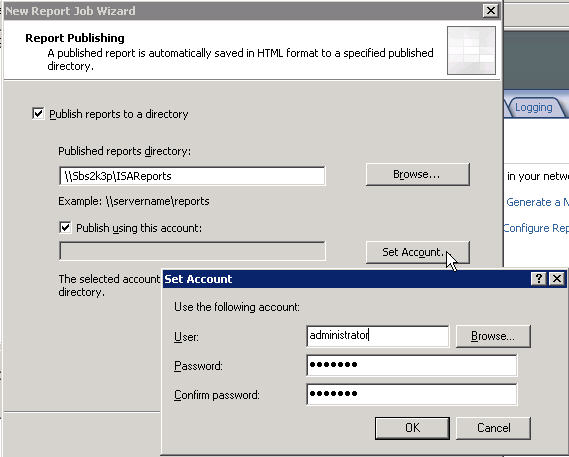Click Browse next to reports directory
The image size is (569, 457).
click(x=418, y=174)
